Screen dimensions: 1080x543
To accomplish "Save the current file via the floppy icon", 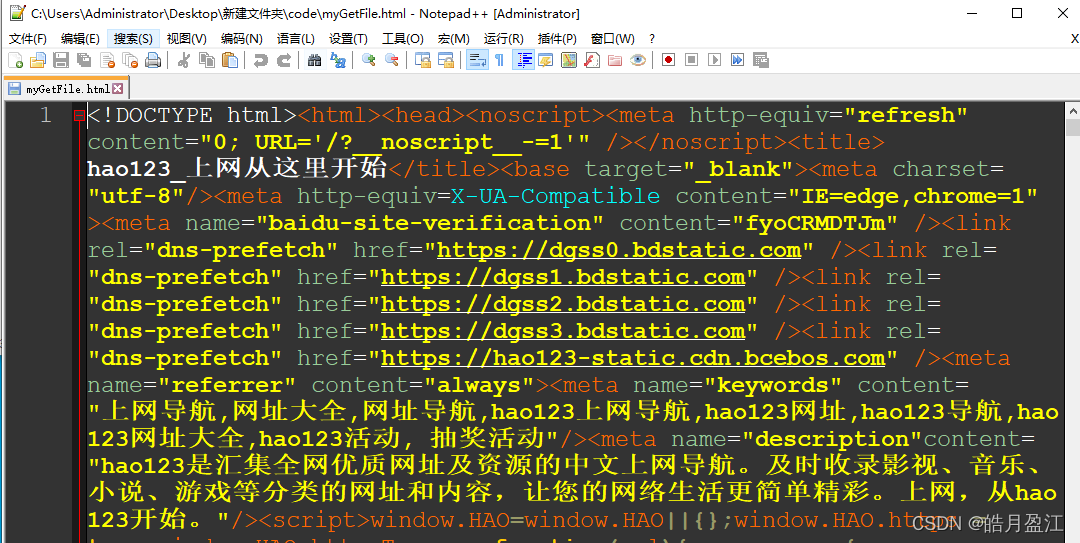I will [61, 61].
